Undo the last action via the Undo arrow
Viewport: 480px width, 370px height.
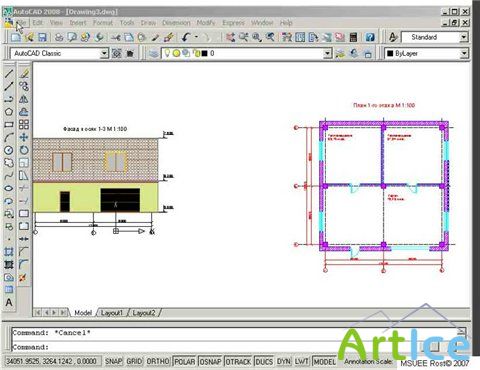pyautogui.click(x=186, y=37)
